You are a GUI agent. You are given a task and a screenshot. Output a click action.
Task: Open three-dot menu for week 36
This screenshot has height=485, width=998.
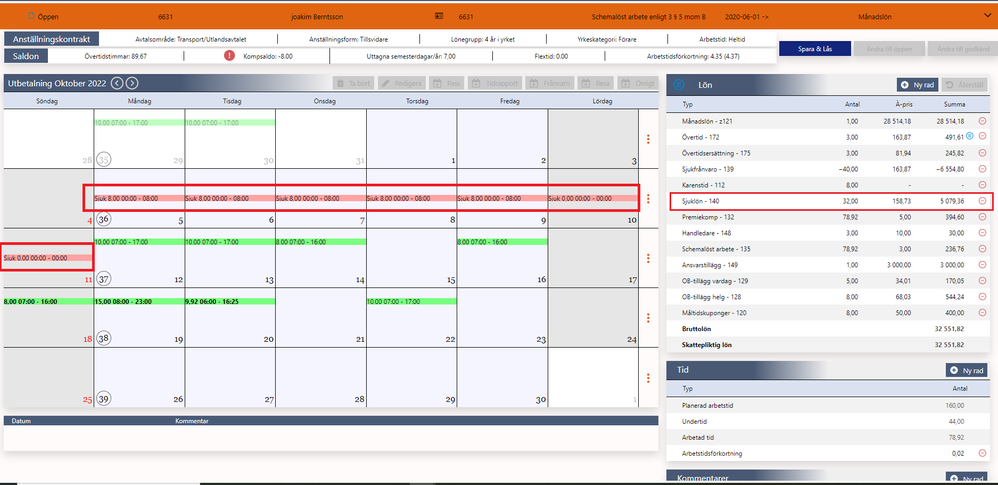pos(648,199)
